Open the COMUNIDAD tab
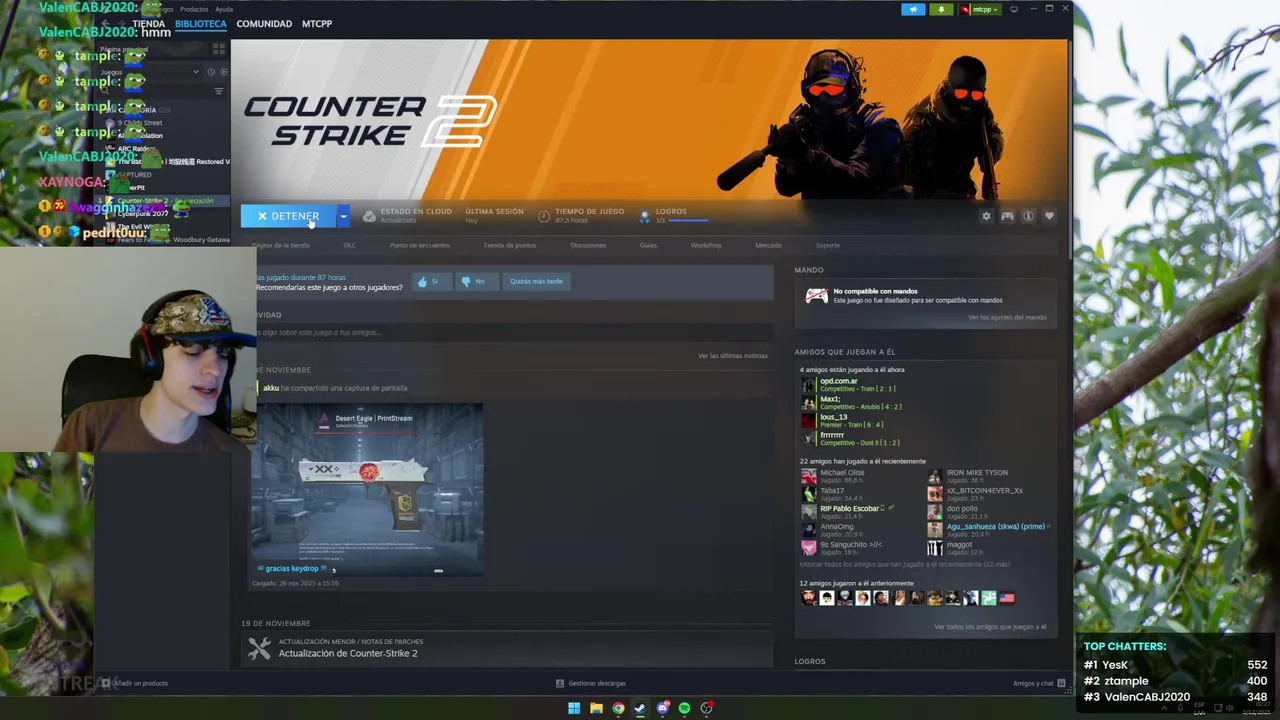Image resolution: width=1280 pixels, height=720 pixels. [264, 24]
